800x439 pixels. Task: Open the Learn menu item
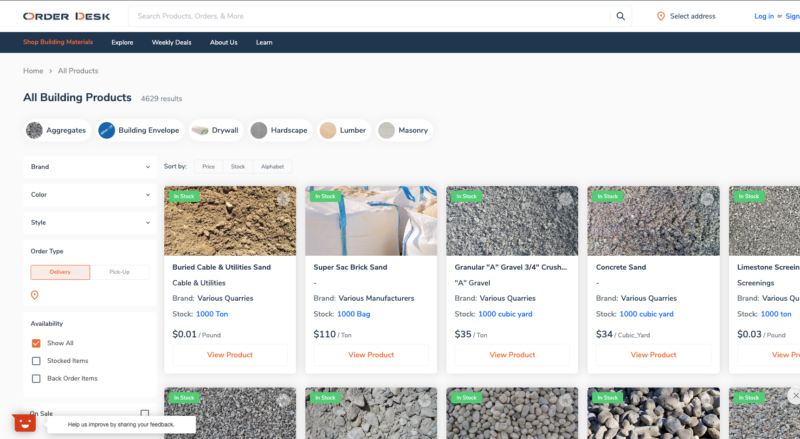point(264,42)
